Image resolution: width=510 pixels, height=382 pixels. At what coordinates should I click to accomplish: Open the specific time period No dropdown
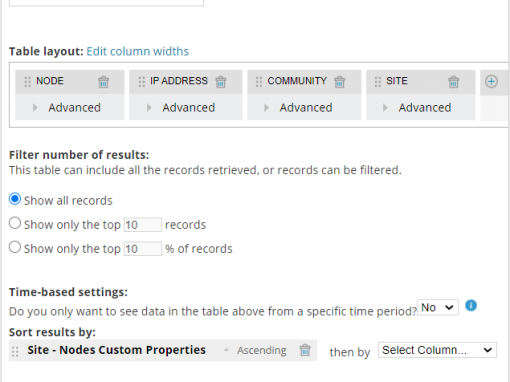coord(438,307)
